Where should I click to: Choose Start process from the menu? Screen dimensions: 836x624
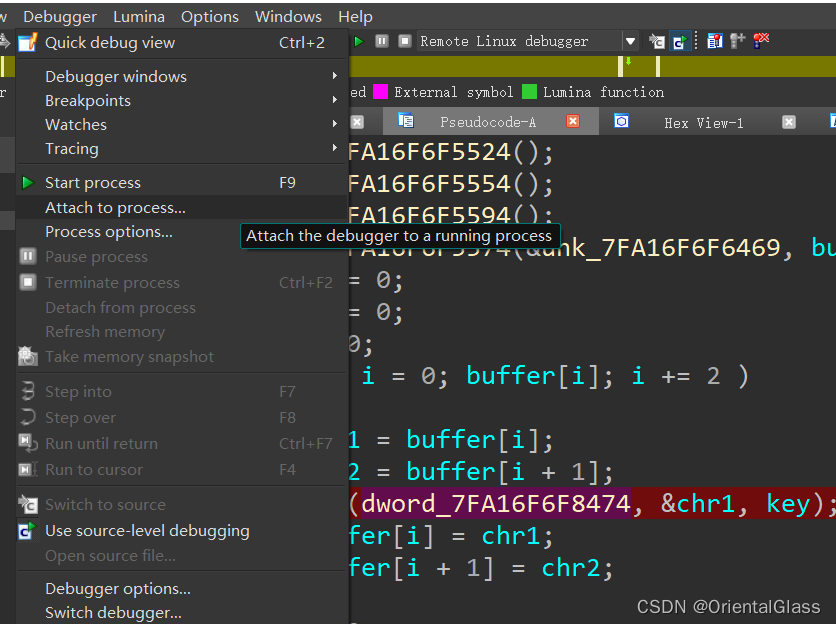click(x=182, y=182)
